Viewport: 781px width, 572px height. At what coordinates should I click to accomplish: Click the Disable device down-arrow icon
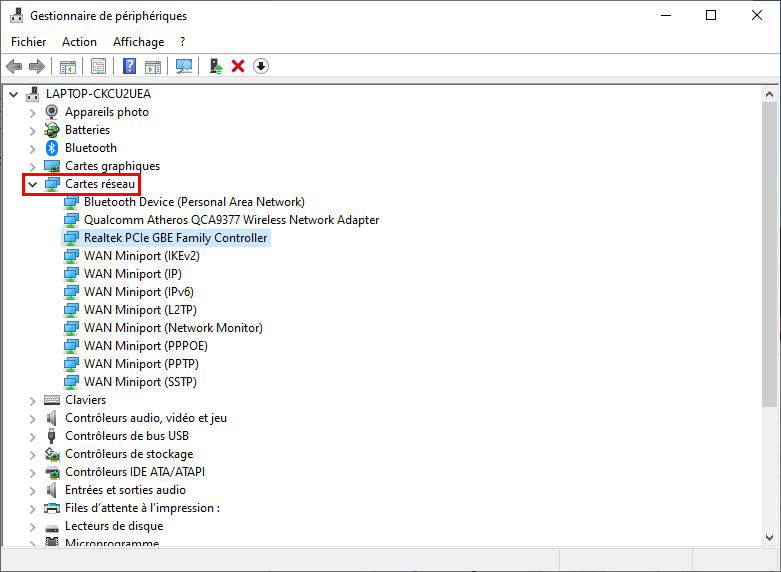point(260,66)
